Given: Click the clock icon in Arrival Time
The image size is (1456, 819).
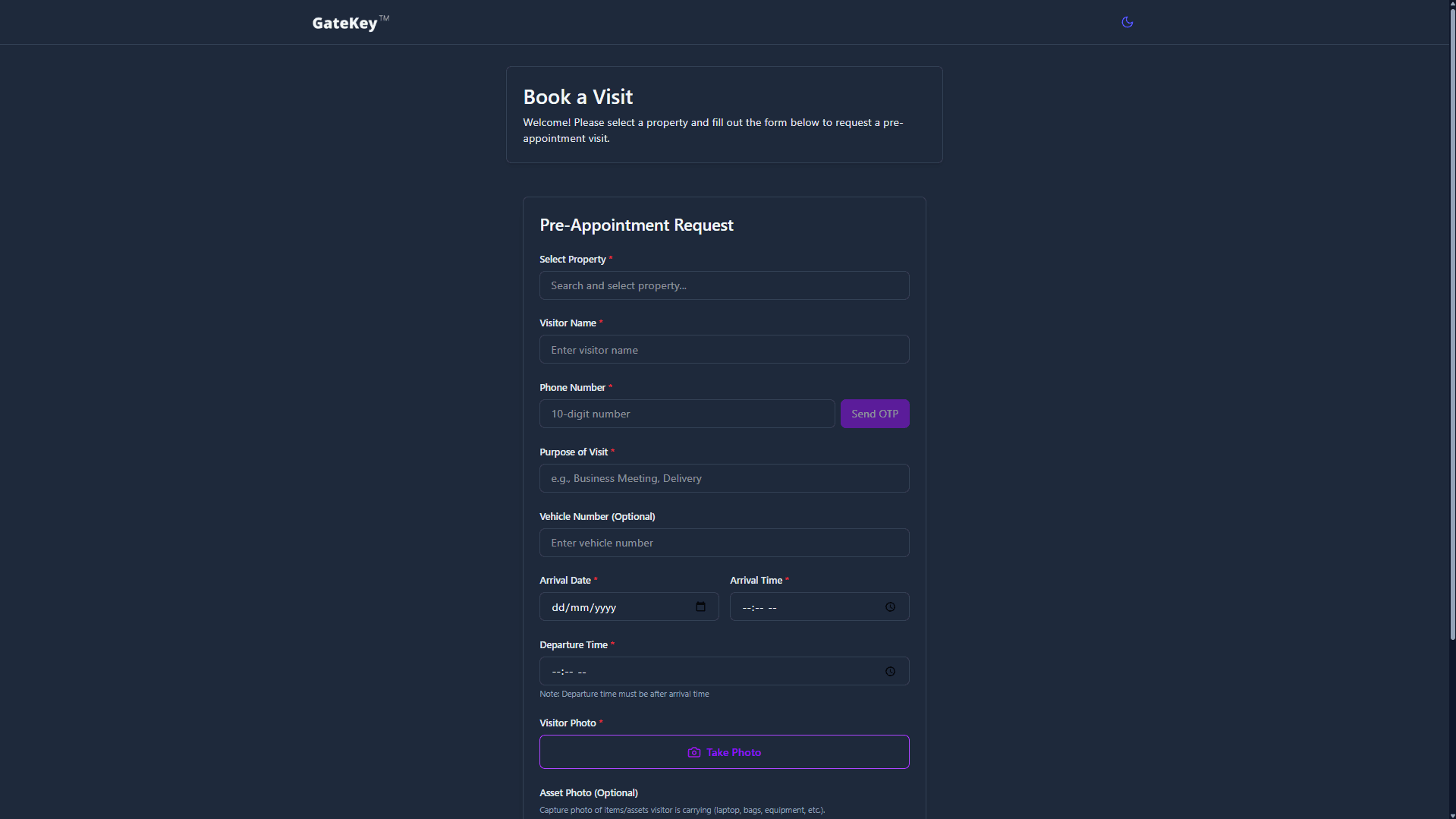Looking at the screenshot, I should click(x=890, y=607).
